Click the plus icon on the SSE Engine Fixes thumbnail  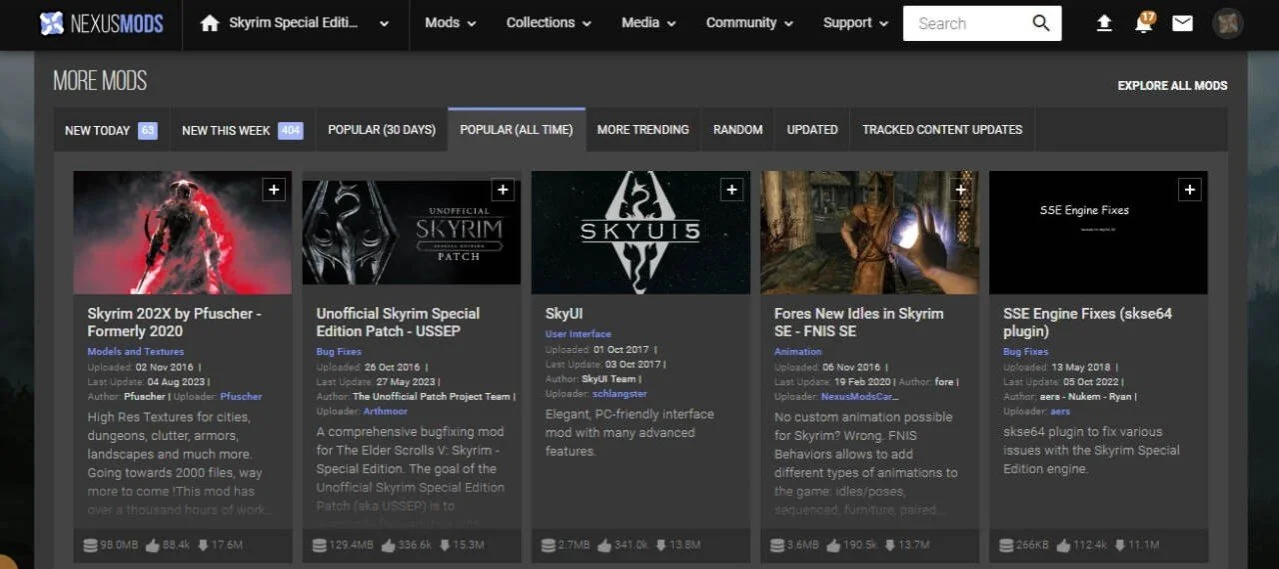(1189, 190)
